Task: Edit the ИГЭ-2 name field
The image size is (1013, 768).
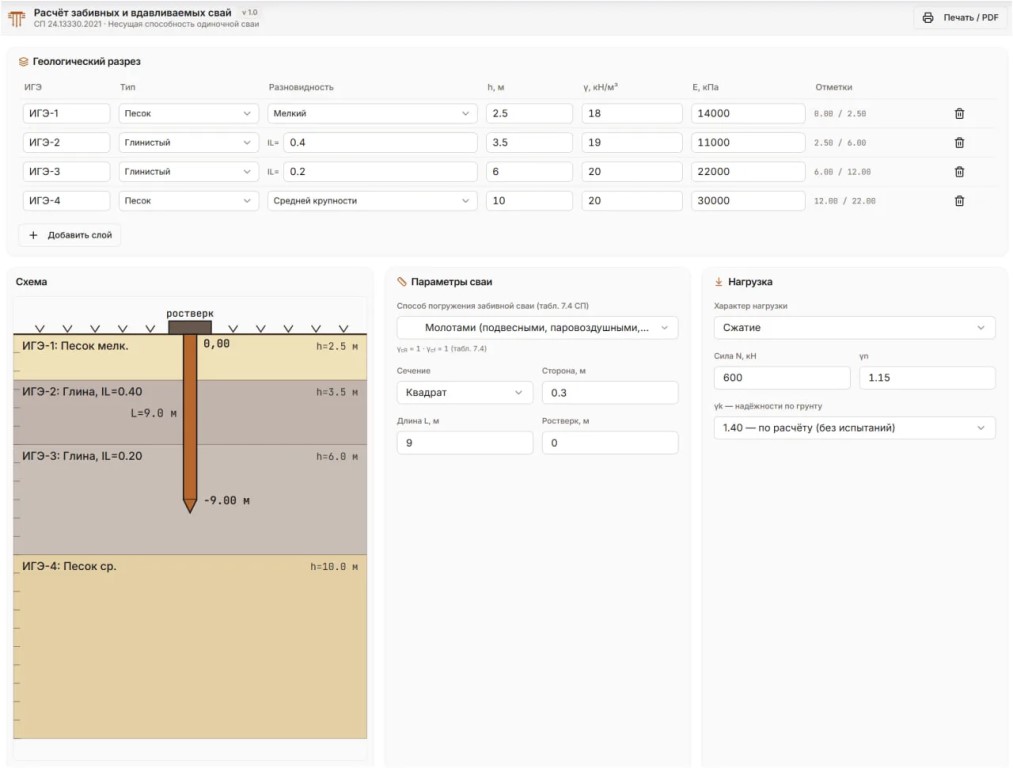Action: (x=67, y=142)
